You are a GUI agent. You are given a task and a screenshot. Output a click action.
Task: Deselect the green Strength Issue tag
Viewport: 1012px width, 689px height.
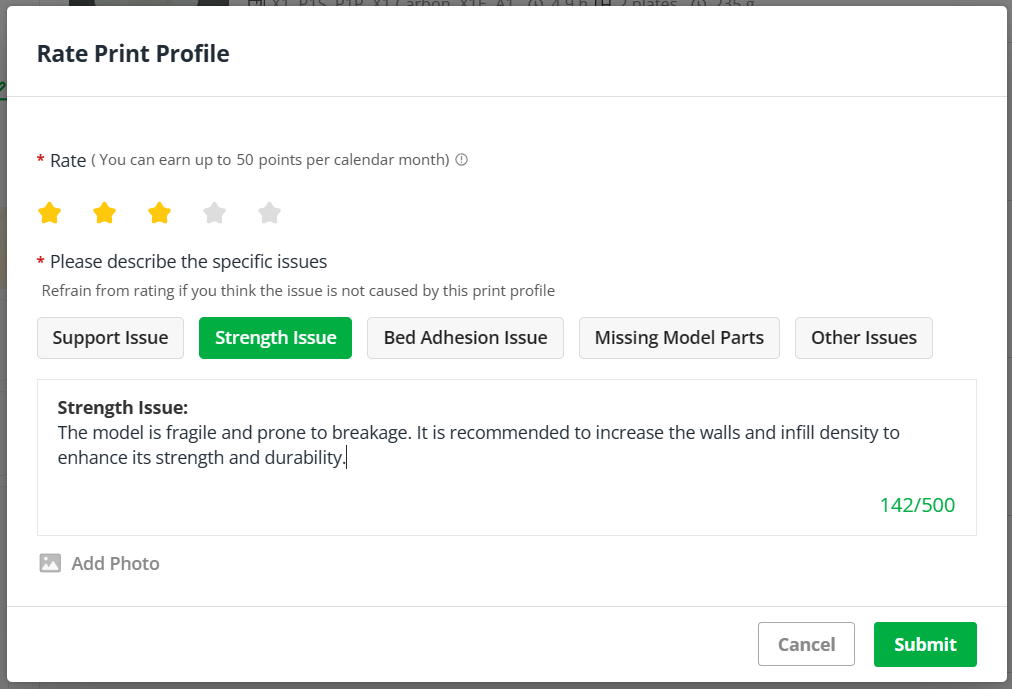coord(276,337)
